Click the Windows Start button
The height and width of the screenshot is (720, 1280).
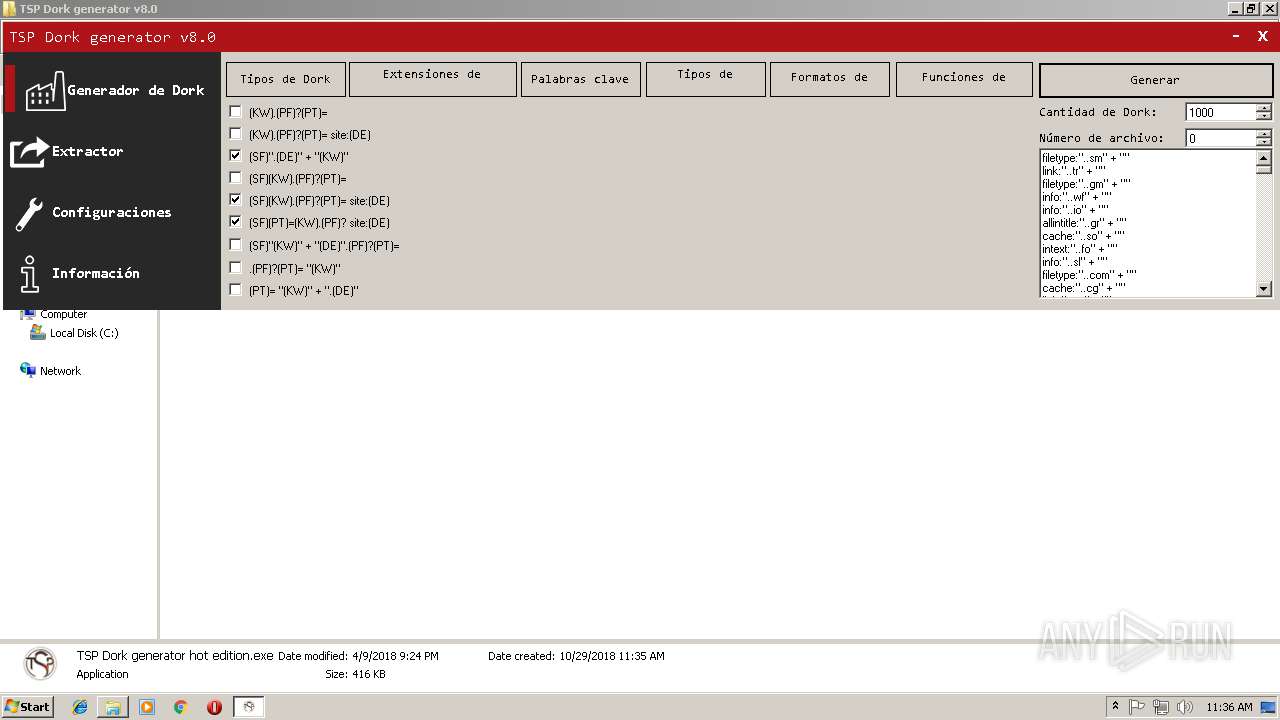[x=27, y=707]
